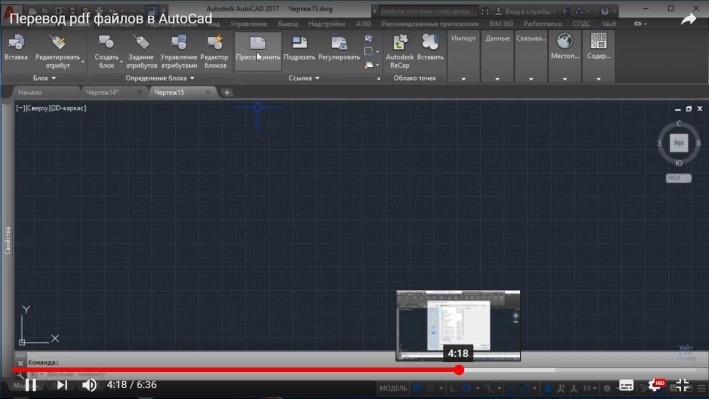This screenshot has height=399, width=709.
Task: Open annotation scale 1:1 dropdown
Action: point(589,388)
